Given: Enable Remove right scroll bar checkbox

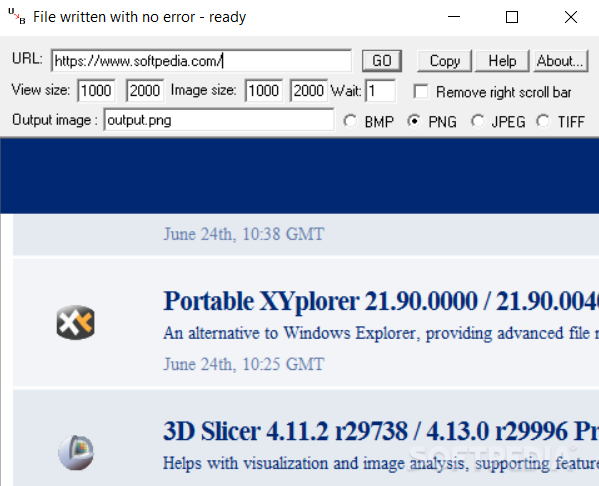Looking at the screenshot, I should click(421, 92).
